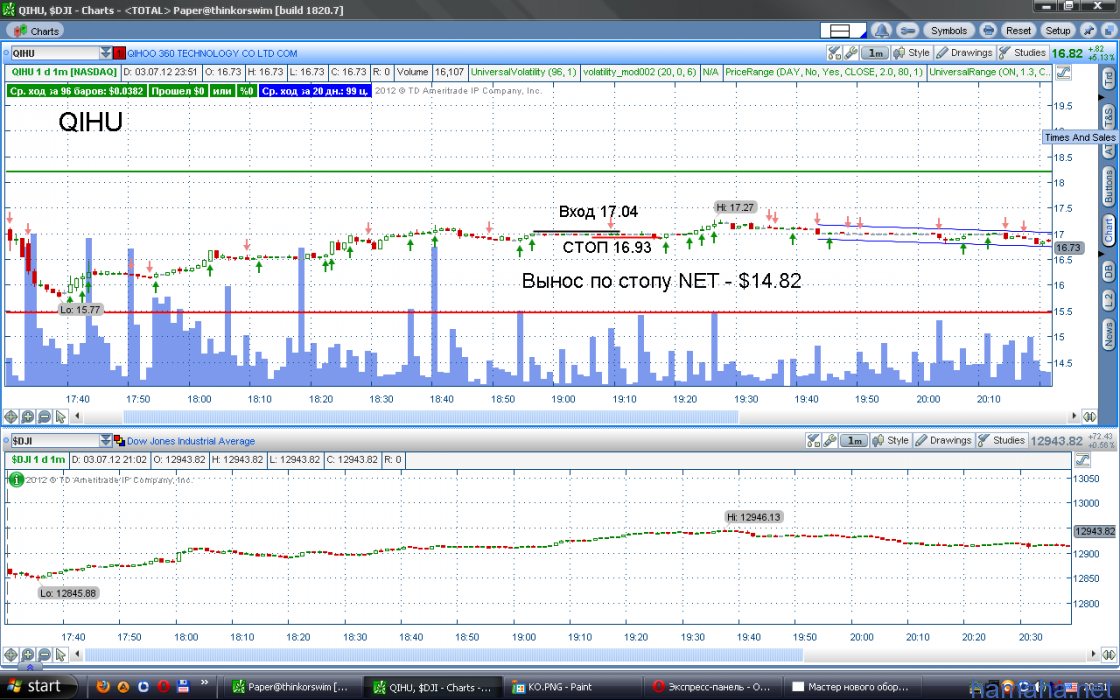Open QIHU chart settings wrench icon
The height and width of the screenshot is (700, 1120).
click(851, 53)
